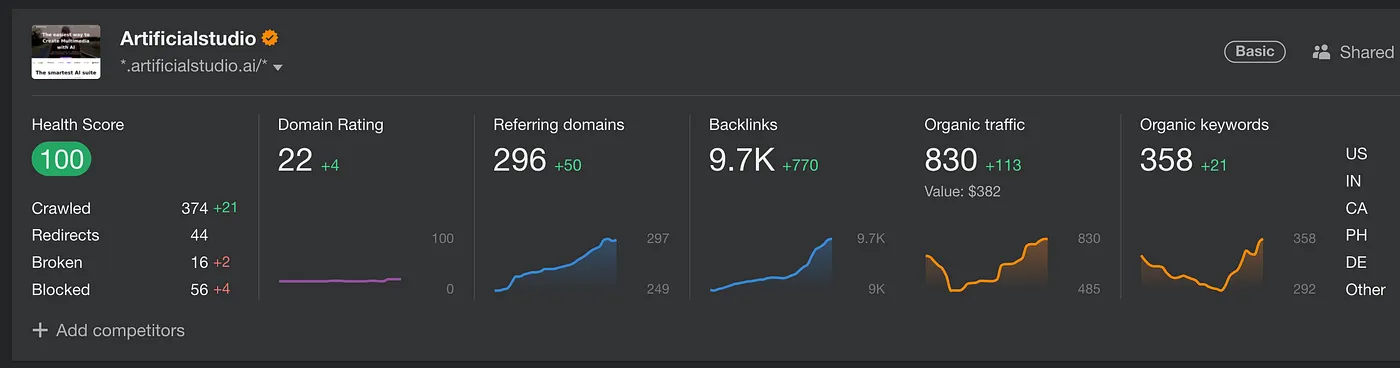Click the plus icon for adding competitors
This screenshot has height=368, width=1400.
40,330
